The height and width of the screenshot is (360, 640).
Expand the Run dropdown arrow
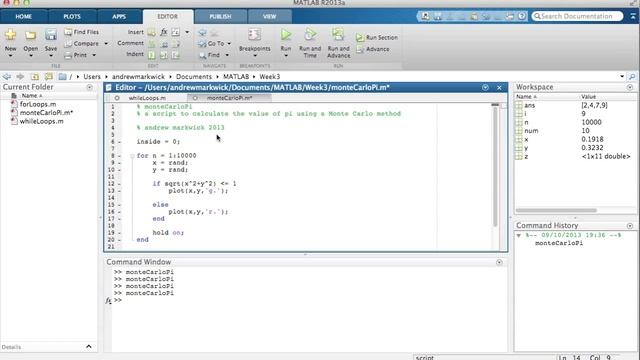[x=286, y=56]
